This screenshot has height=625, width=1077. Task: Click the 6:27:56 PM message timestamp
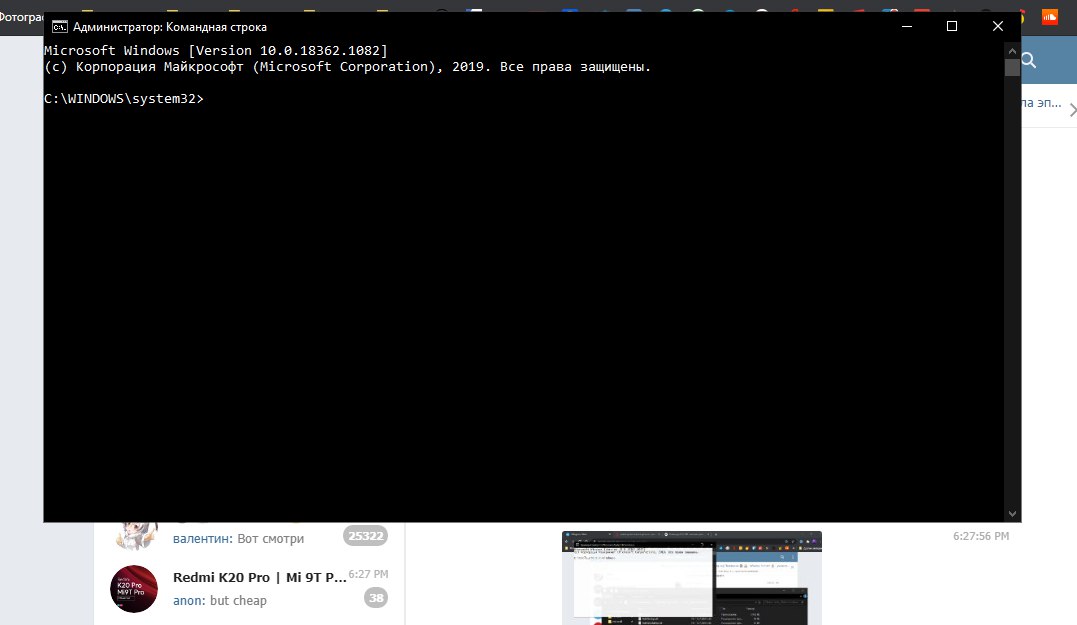pyautogui.click(x=981, y=536)
